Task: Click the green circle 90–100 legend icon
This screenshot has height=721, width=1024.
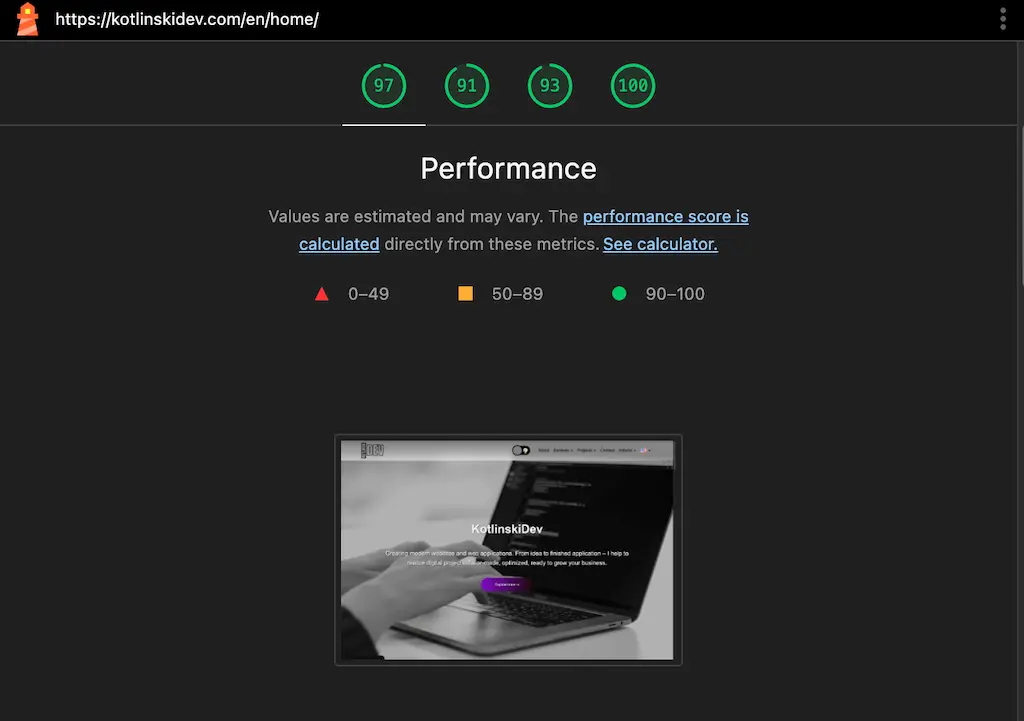Action: (x=619, y=293)
